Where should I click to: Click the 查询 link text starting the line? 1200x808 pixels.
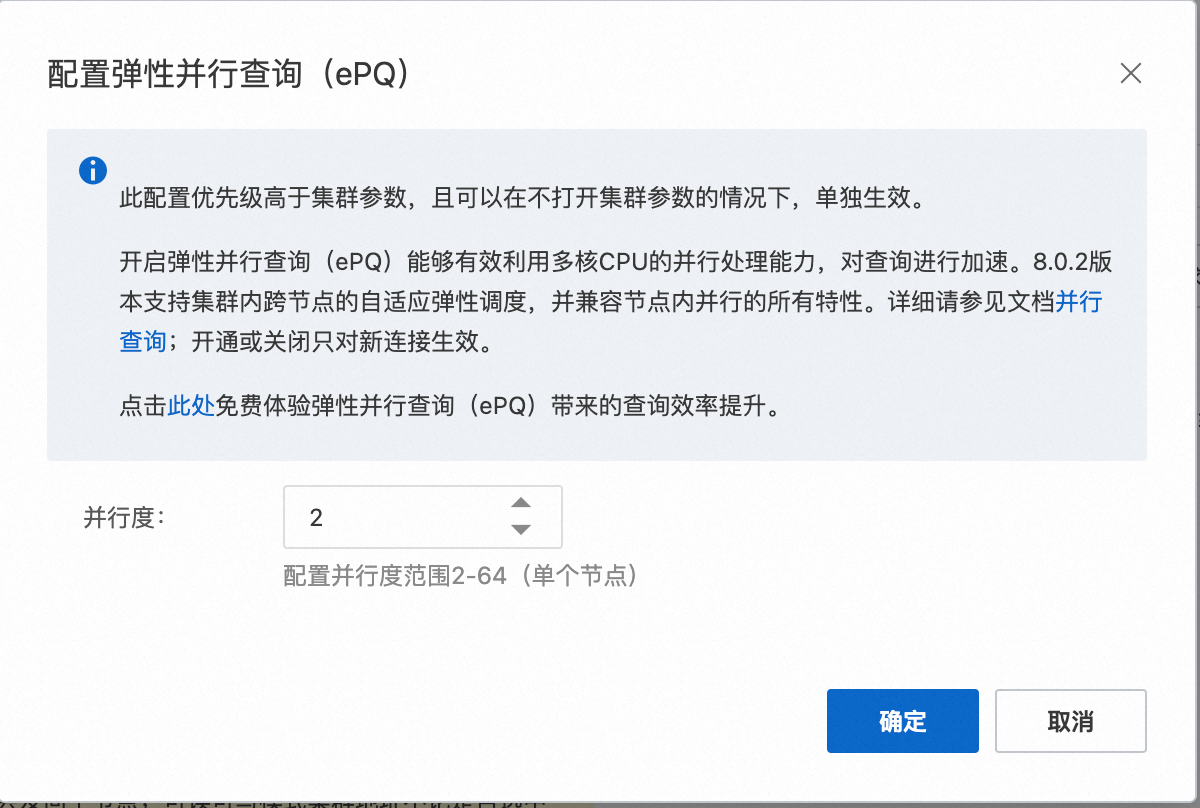pos(143,341)
